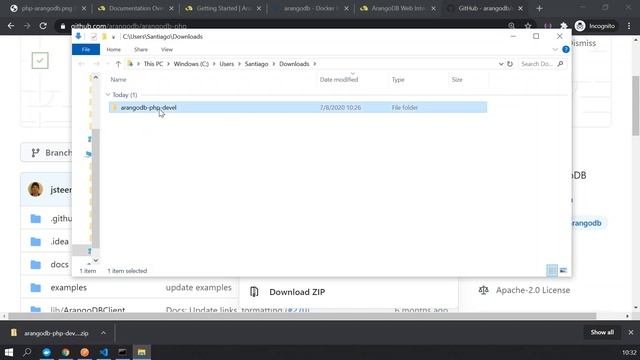Expand the download item options chevron
This screenshot has height=360, width=640.
click(x=103, y=333)
